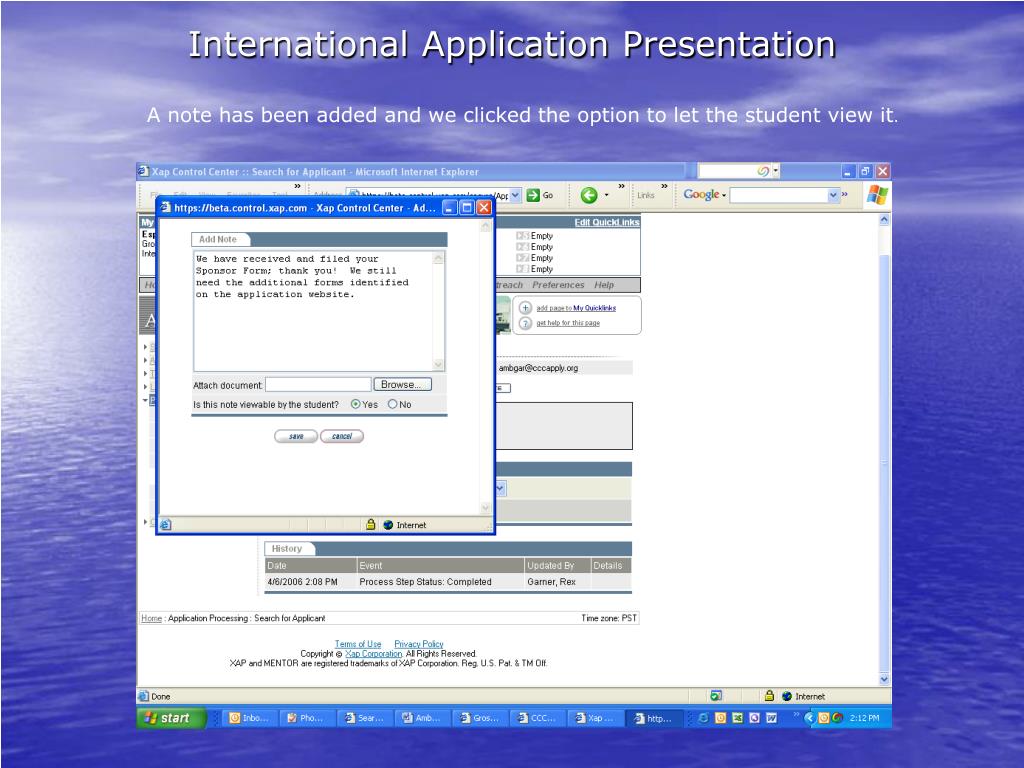Open the Google toolbar menu

pos(705,195)
